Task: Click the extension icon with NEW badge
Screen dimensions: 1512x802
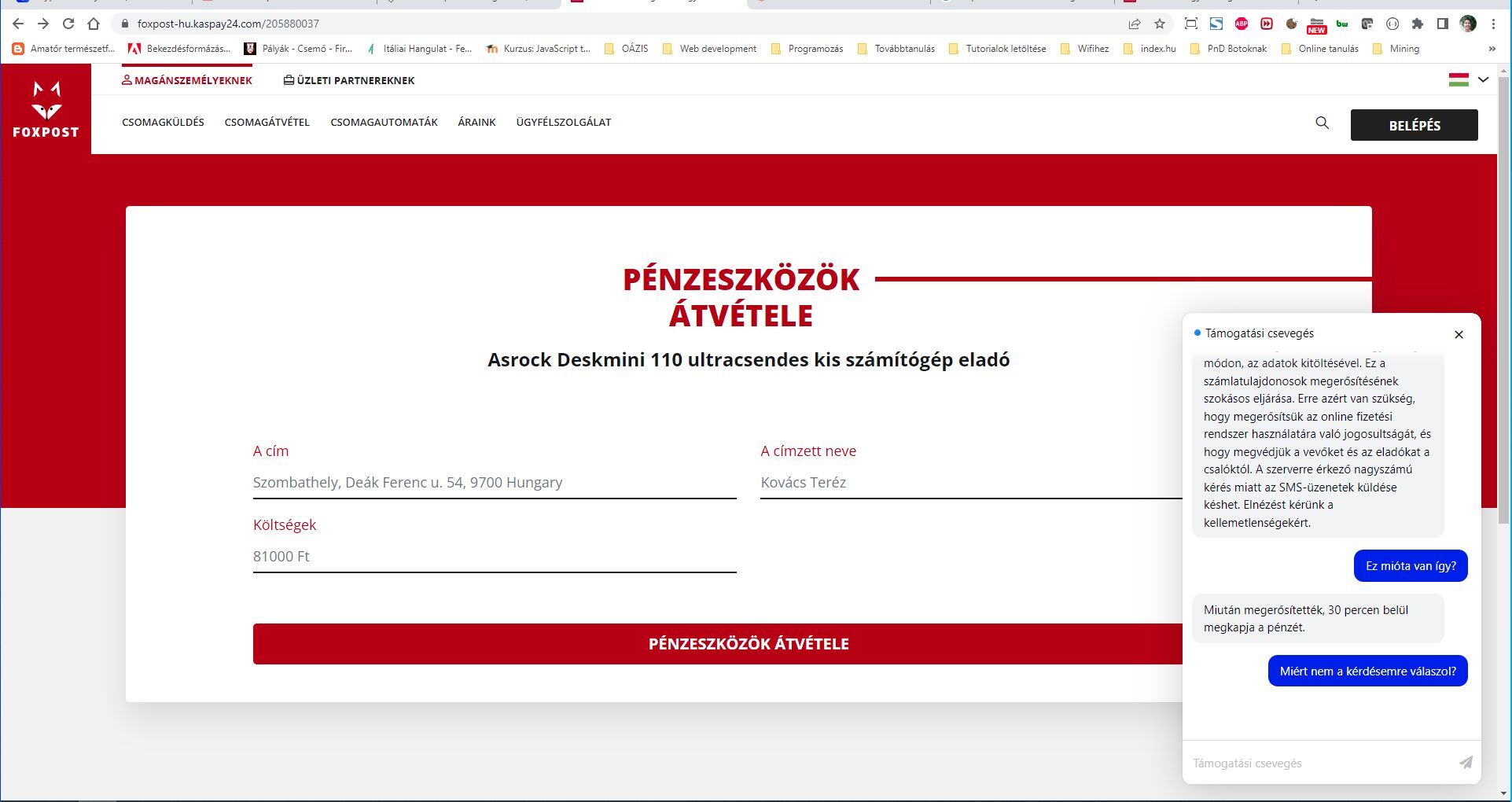Action: 1317,25
